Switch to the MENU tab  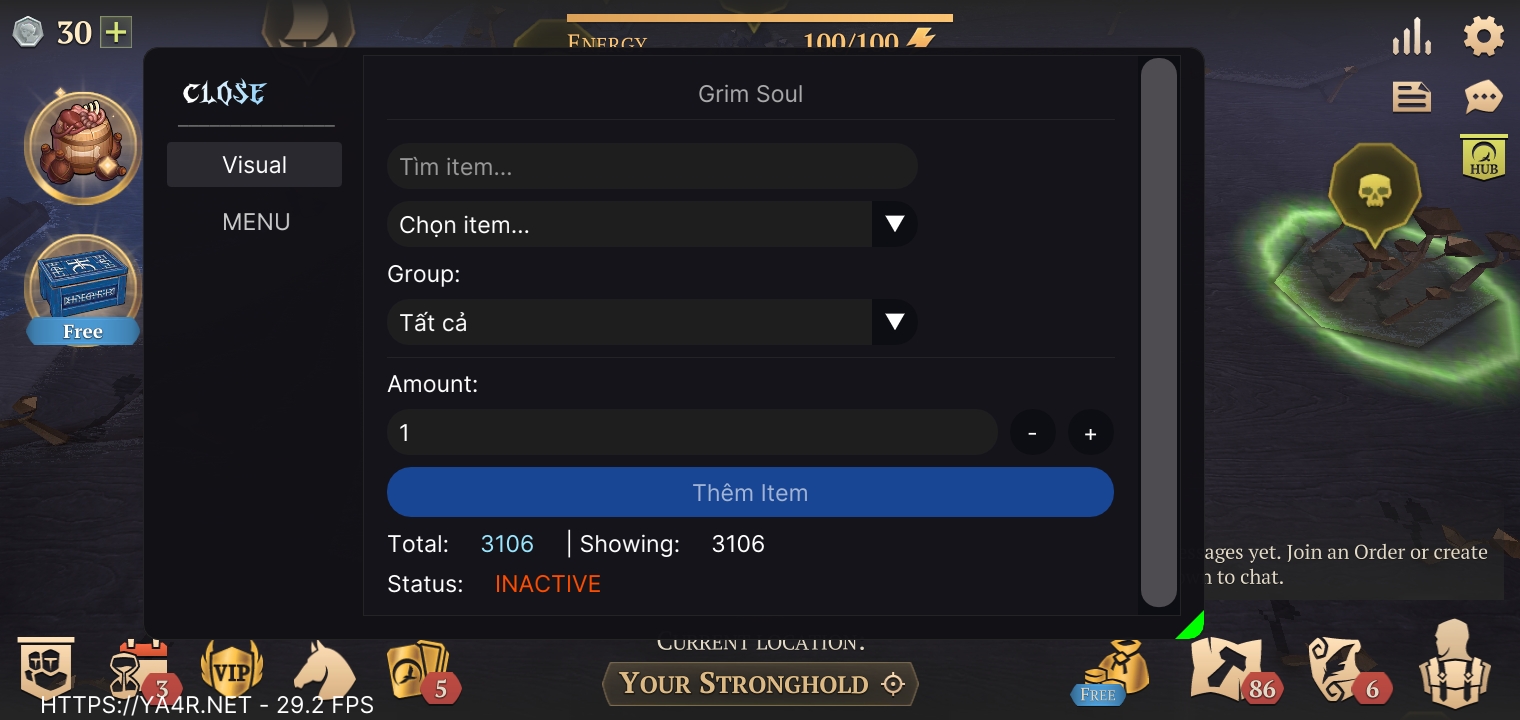tap(256, 222)
